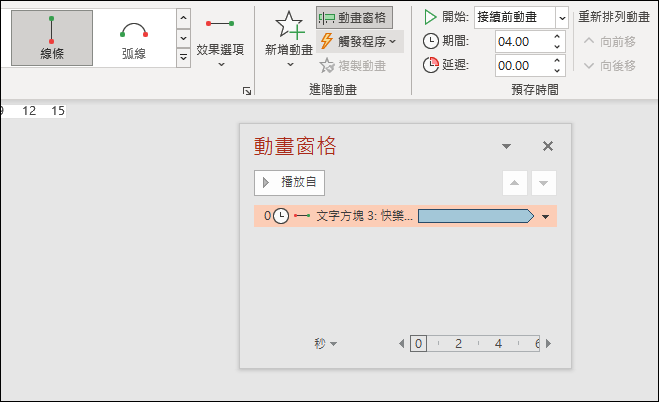The image size is (659, 402).
Task: Open the 效果選項 dropdown
Action: [x=221, y=40]
